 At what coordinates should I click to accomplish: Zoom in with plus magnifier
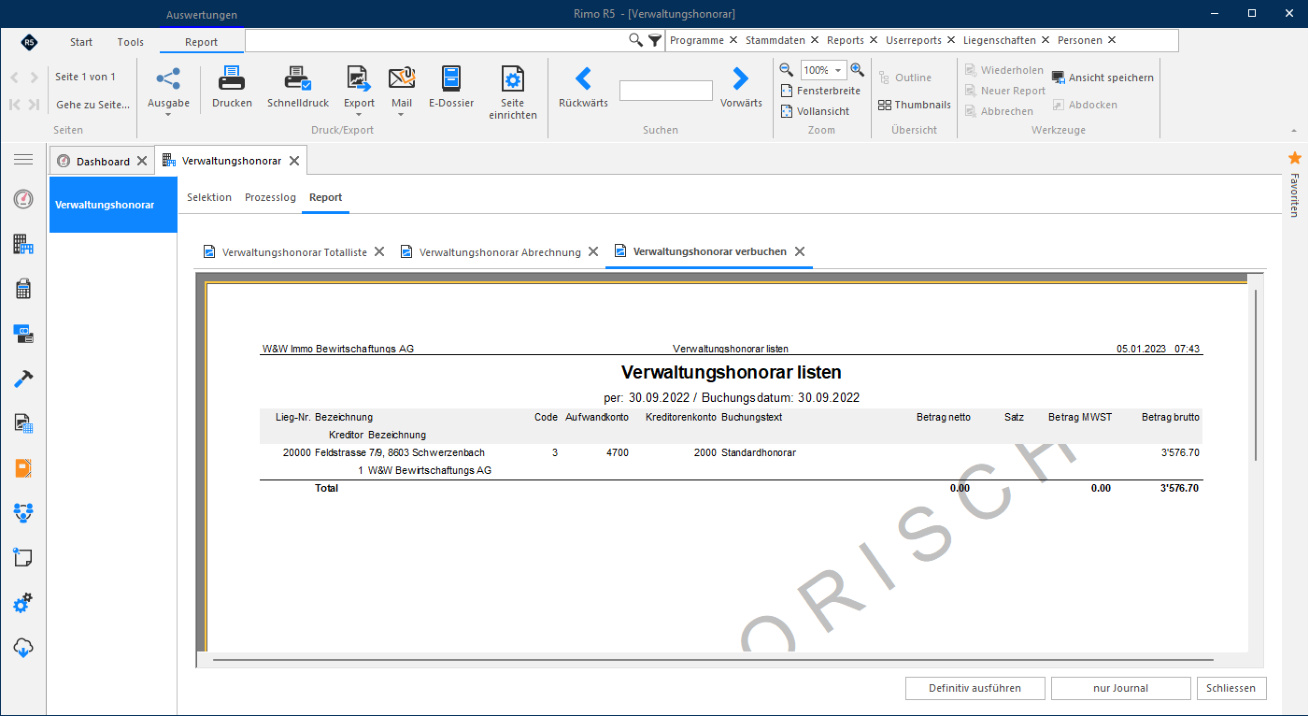click(x=857, y=70)
